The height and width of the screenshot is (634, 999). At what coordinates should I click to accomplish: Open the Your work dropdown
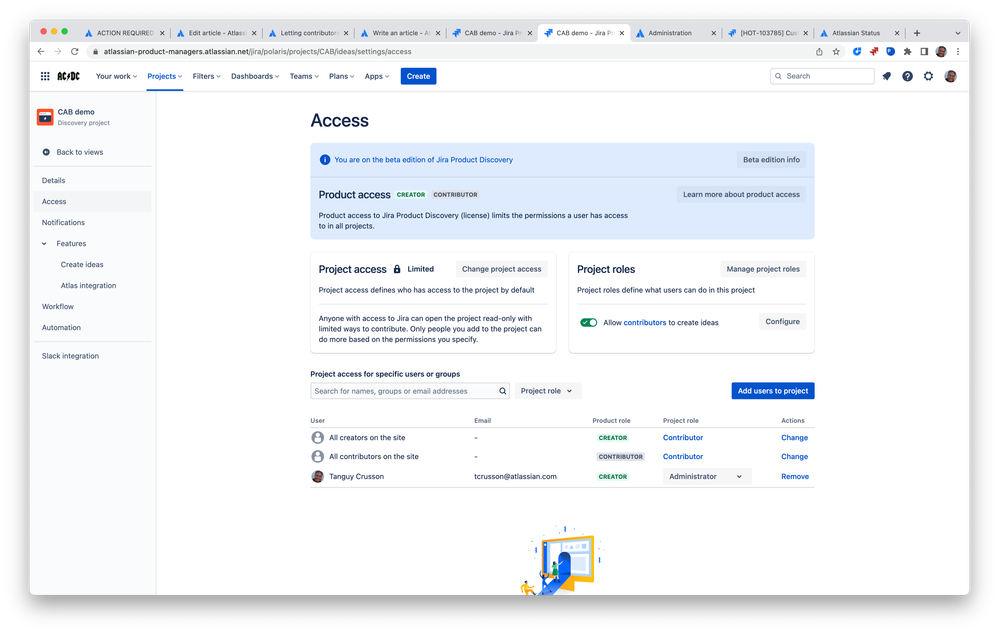117,76
